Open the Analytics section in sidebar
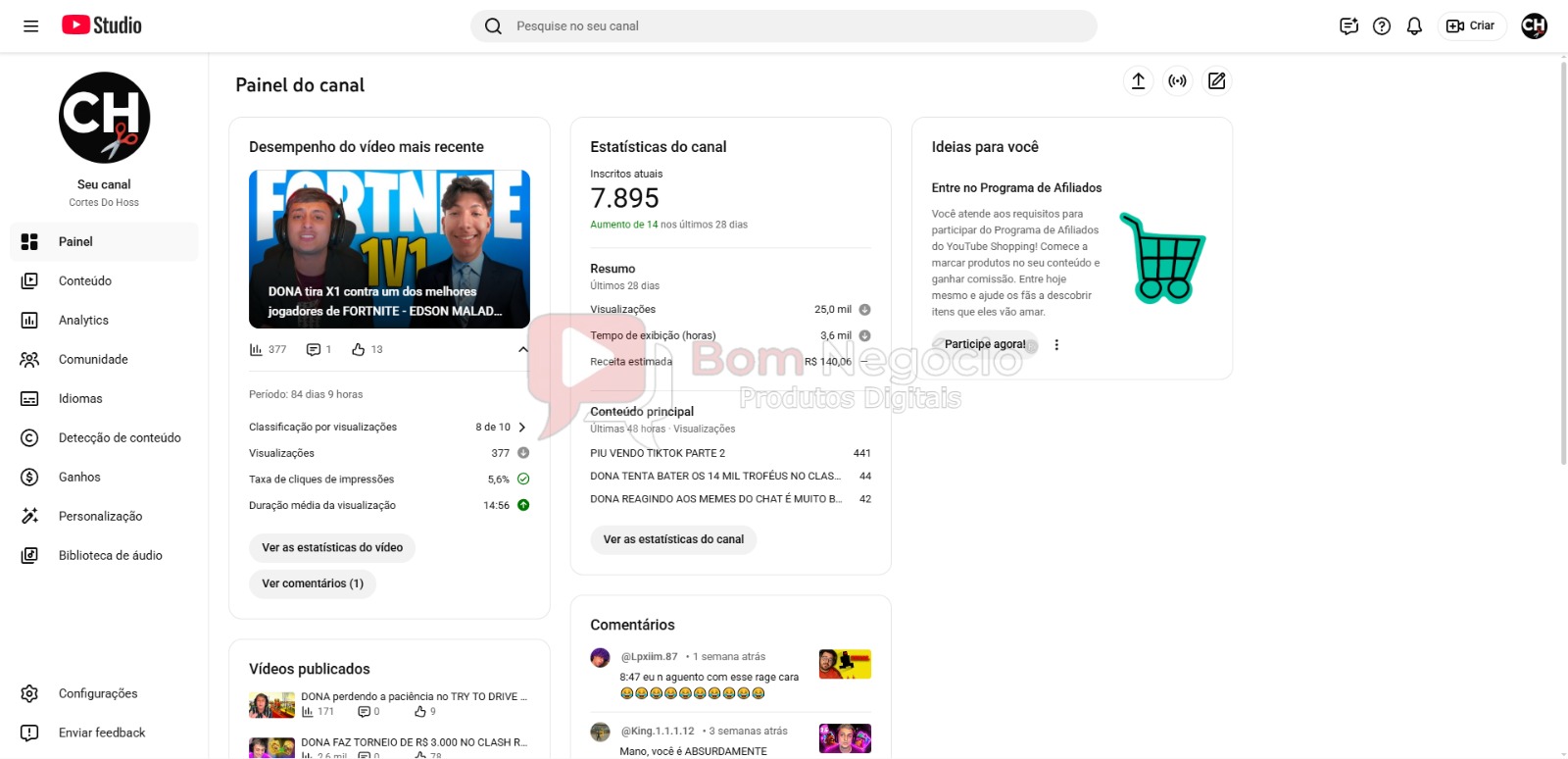Image resolution: width=1568 pixels, height=759 pixels. pos(83,321)
